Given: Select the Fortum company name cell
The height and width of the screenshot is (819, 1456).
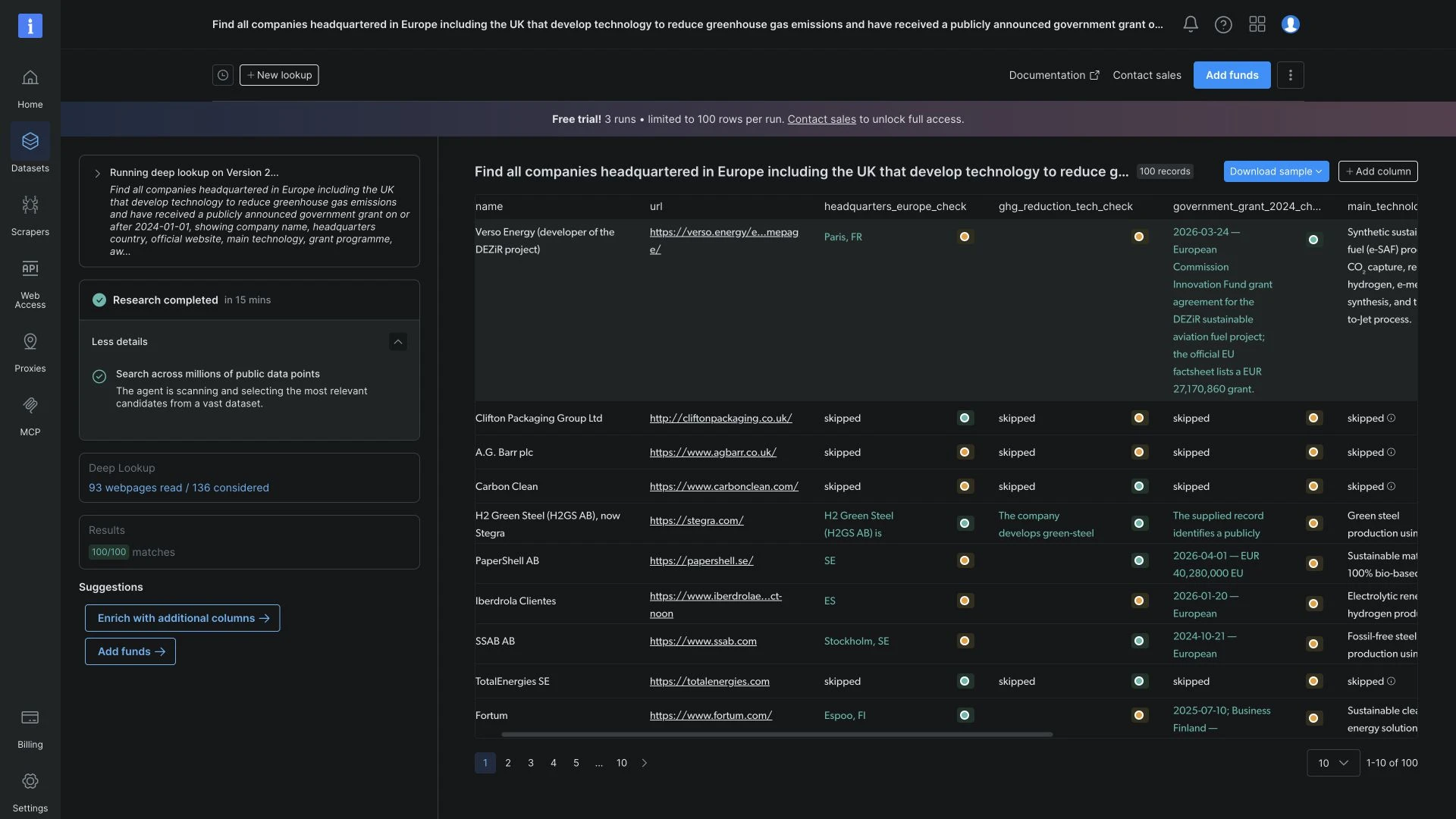Looking at the screenshot, I should click(491, 715).
